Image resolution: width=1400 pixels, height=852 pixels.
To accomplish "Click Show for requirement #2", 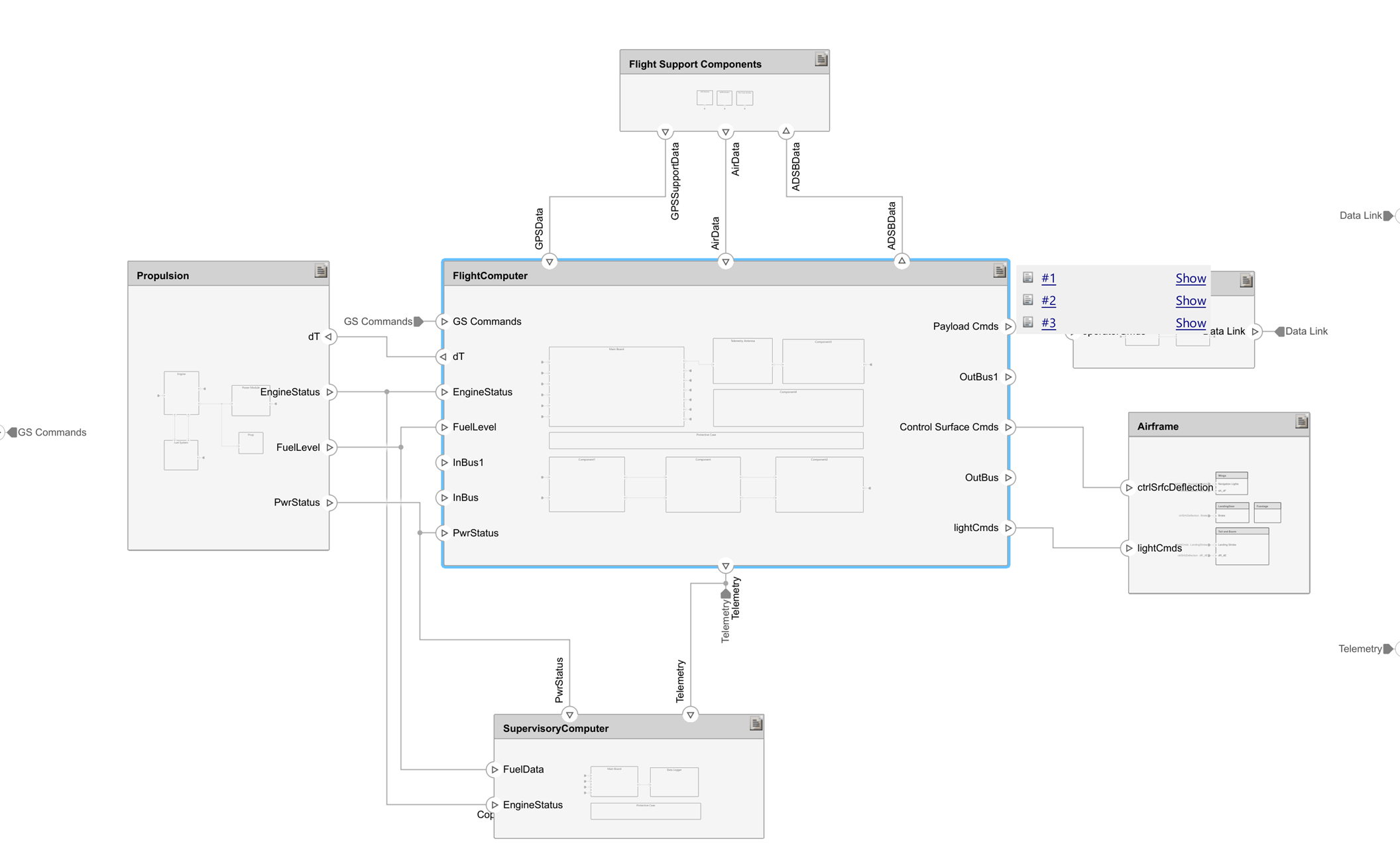I will pos(1191,300).
